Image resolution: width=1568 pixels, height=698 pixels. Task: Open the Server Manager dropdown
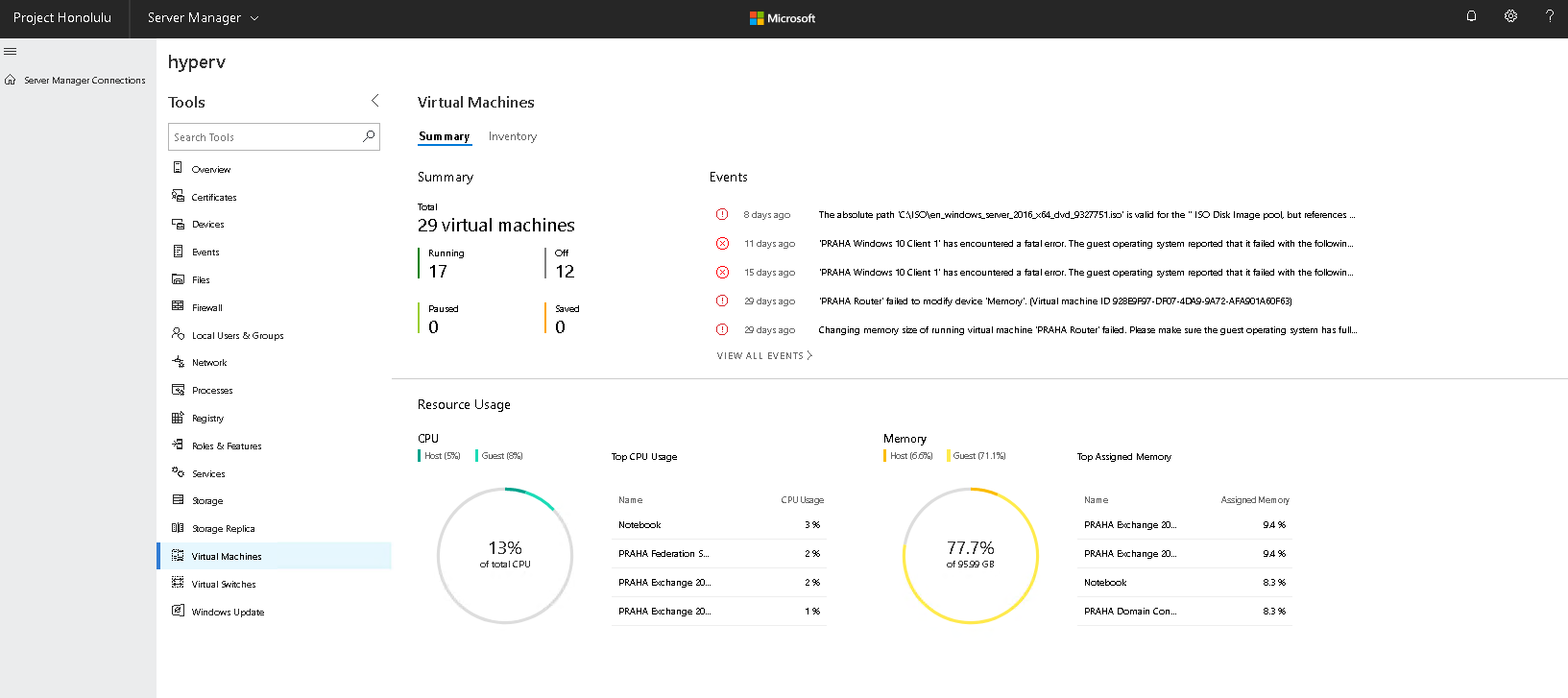pyautogui.click(x=203, y=17)
